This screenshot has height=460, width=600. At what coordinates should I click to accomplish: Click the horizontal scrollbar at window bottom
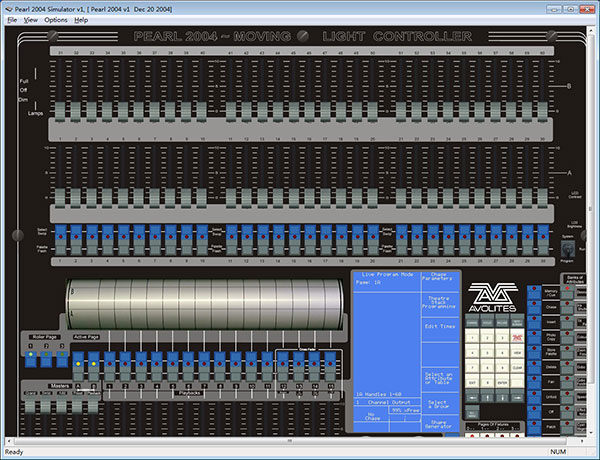point(295,441)
